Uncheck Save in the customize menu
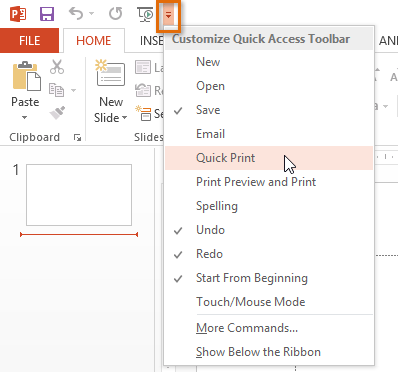 click(269, 110)
